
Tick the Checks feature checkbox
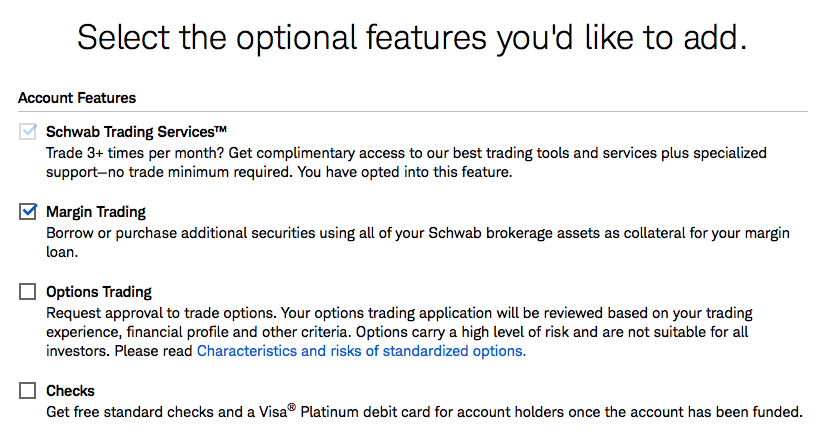(x=27, y=390)
